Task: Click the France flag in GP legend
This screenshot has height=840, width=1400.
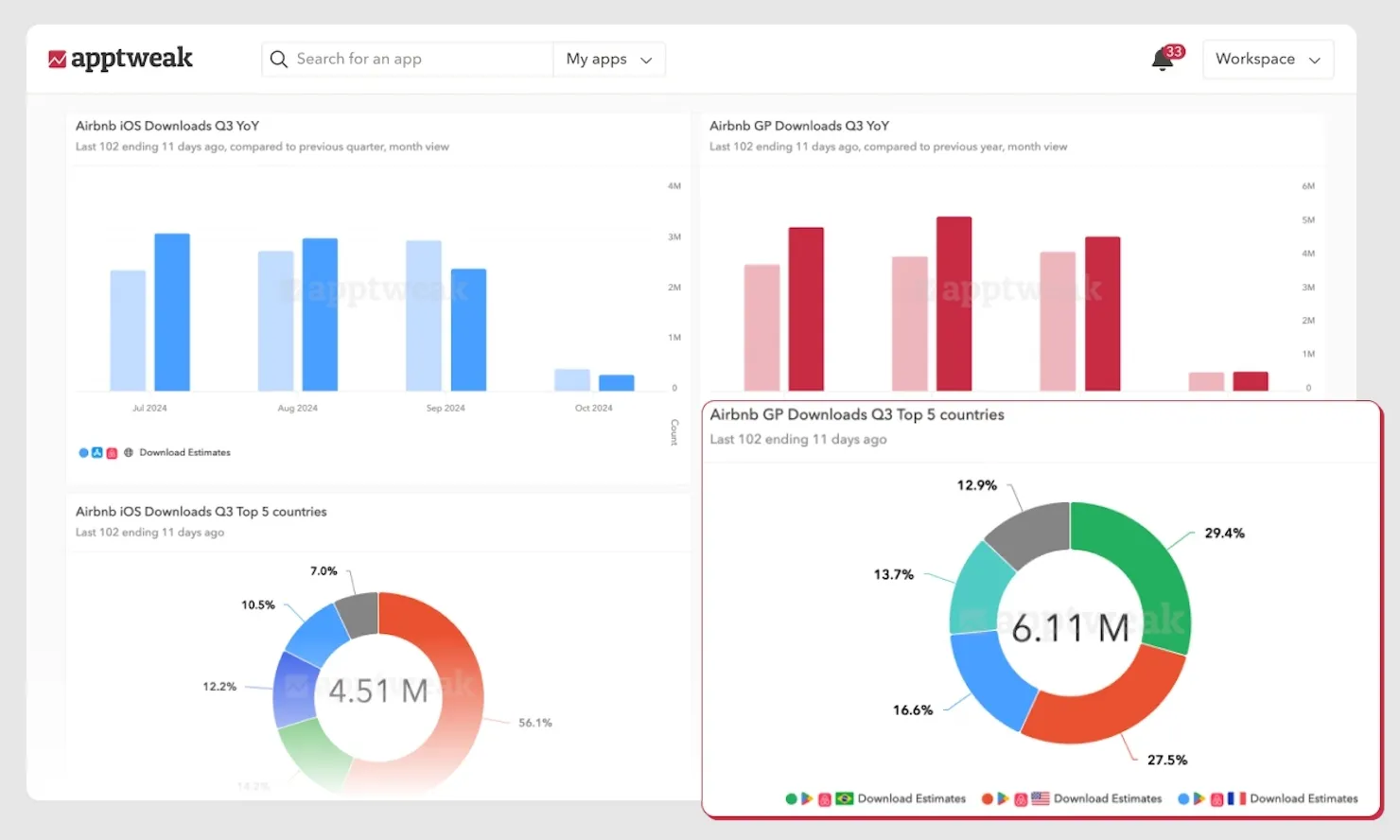Action: [x=1236, y=798]
